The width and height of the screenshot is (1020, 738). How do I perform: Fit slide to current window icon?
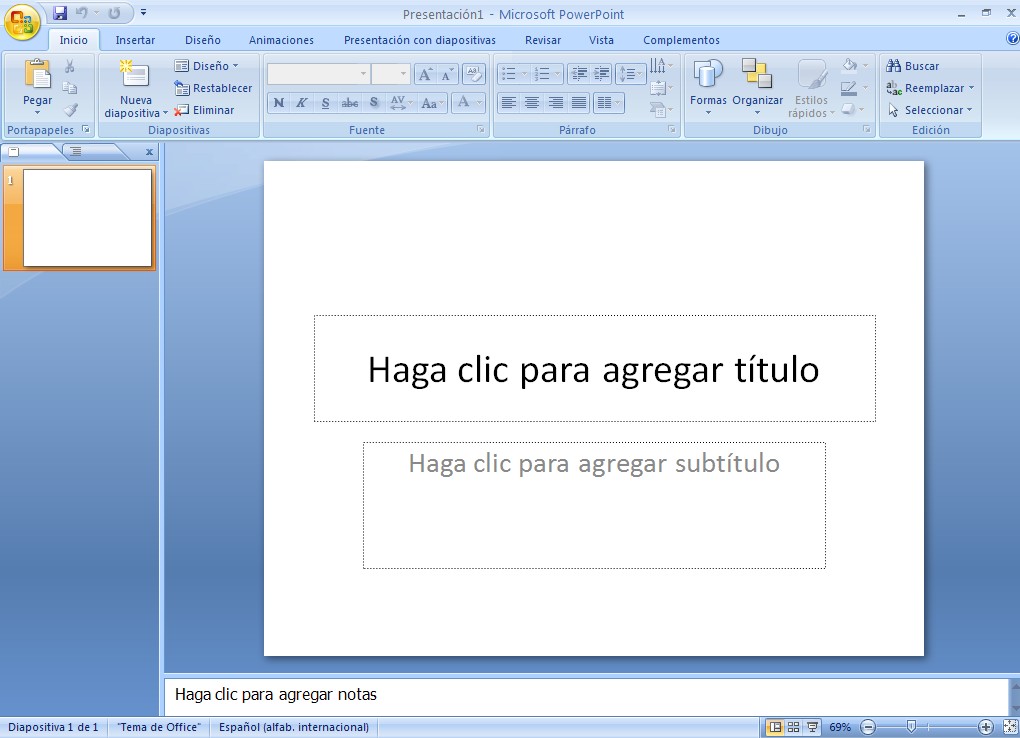tap(1010, 727)
